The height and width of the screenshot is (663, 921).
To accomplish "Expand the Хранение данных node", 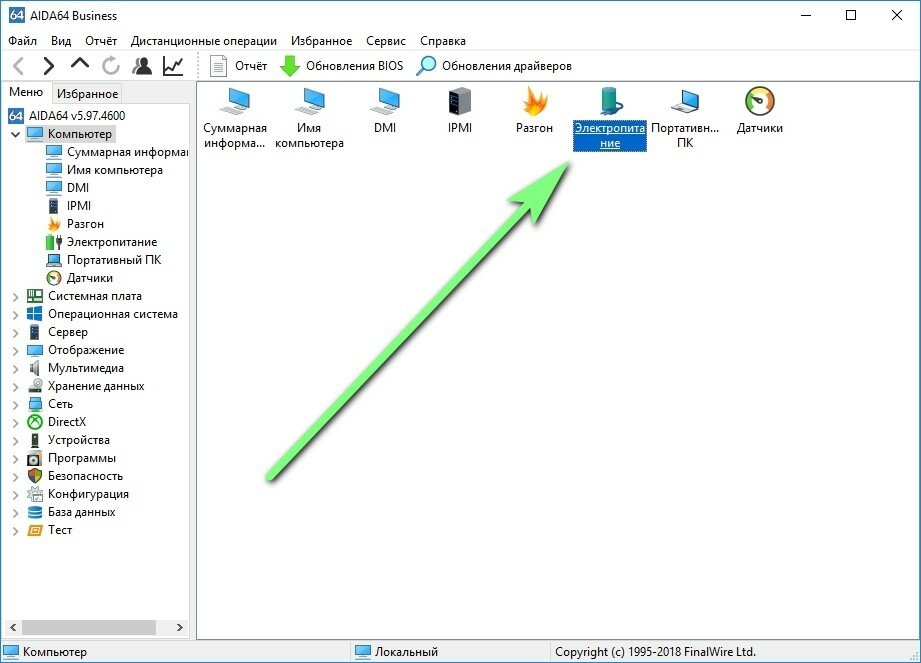I will coord(16,386).
